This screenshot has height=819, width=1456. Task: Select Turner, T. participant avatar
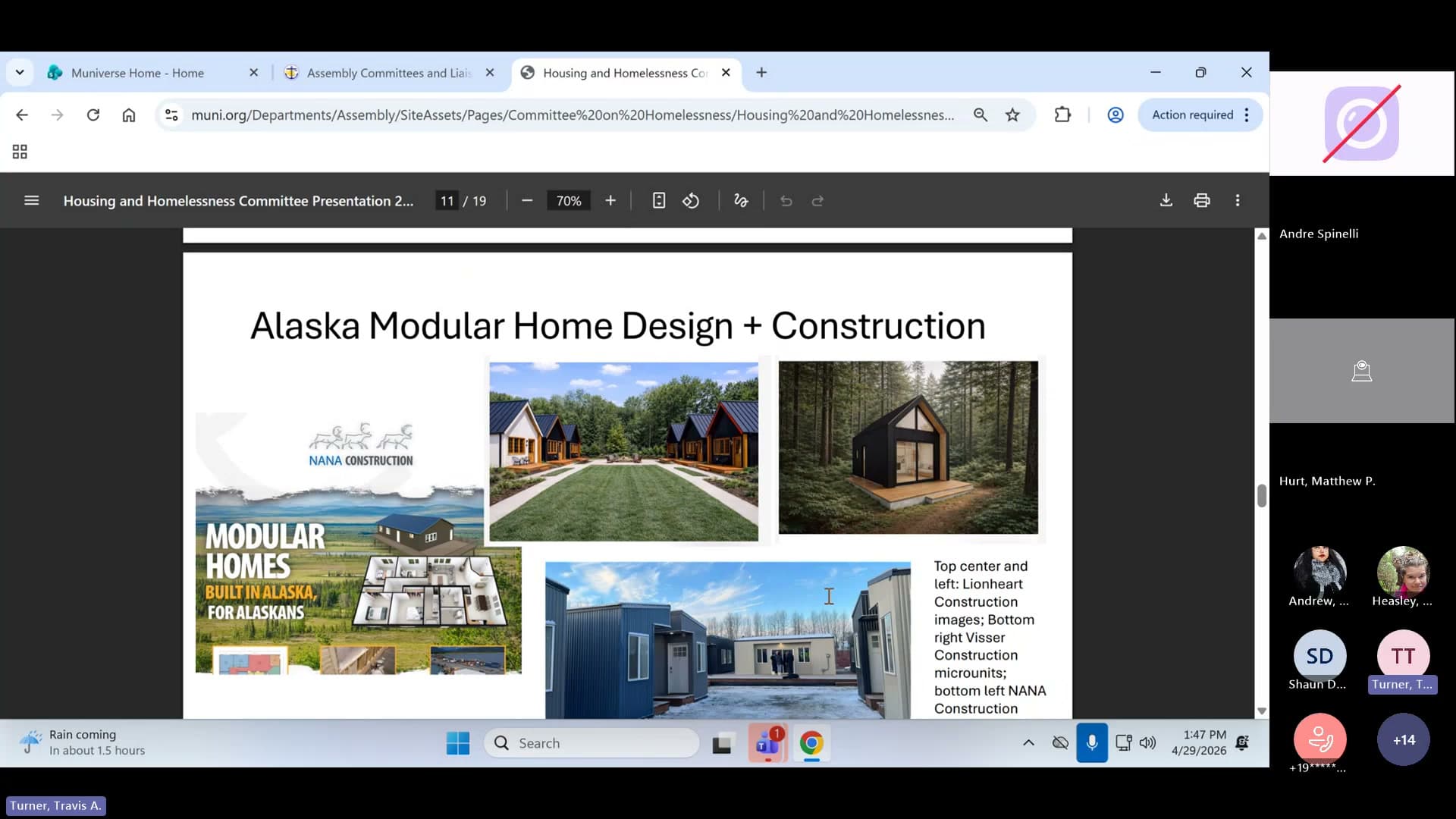click(1404, 656)
